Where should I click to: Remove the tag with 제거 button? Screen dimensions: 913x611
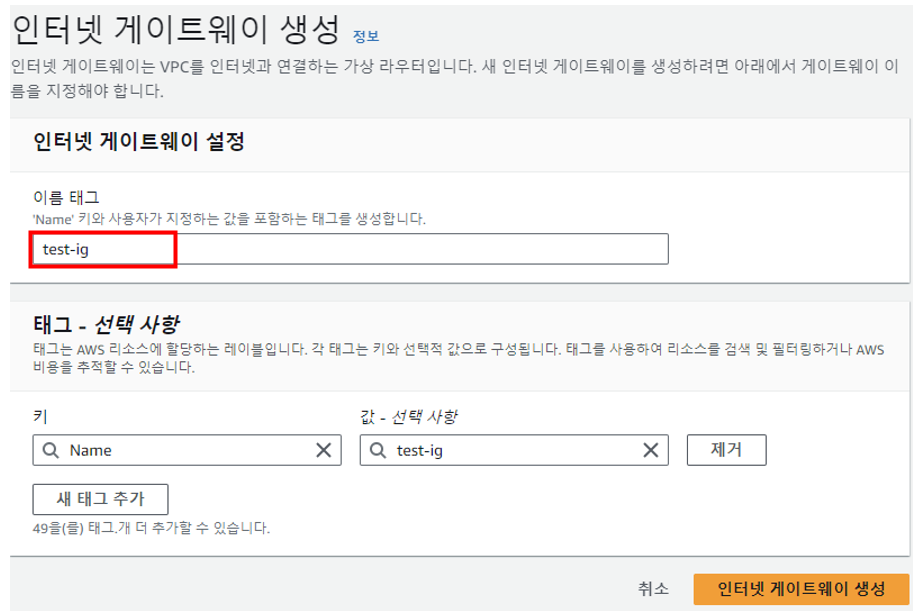pyautogui.click(x=727, y=450)
